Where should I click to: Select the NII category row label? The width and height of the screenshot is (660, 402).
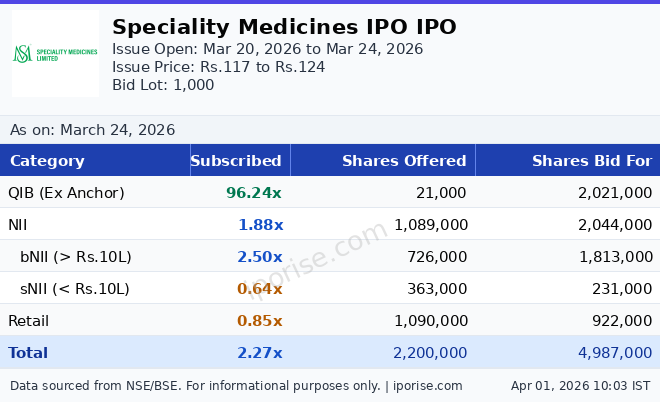click(x=20, y=225)
